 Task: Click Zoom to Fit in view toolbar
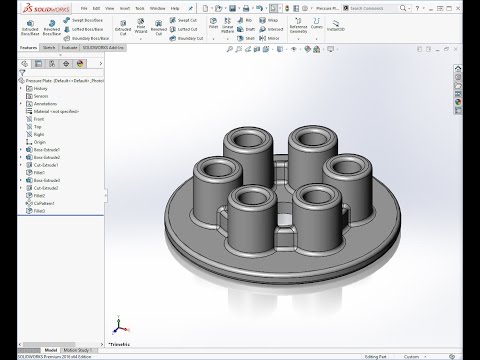230,49
